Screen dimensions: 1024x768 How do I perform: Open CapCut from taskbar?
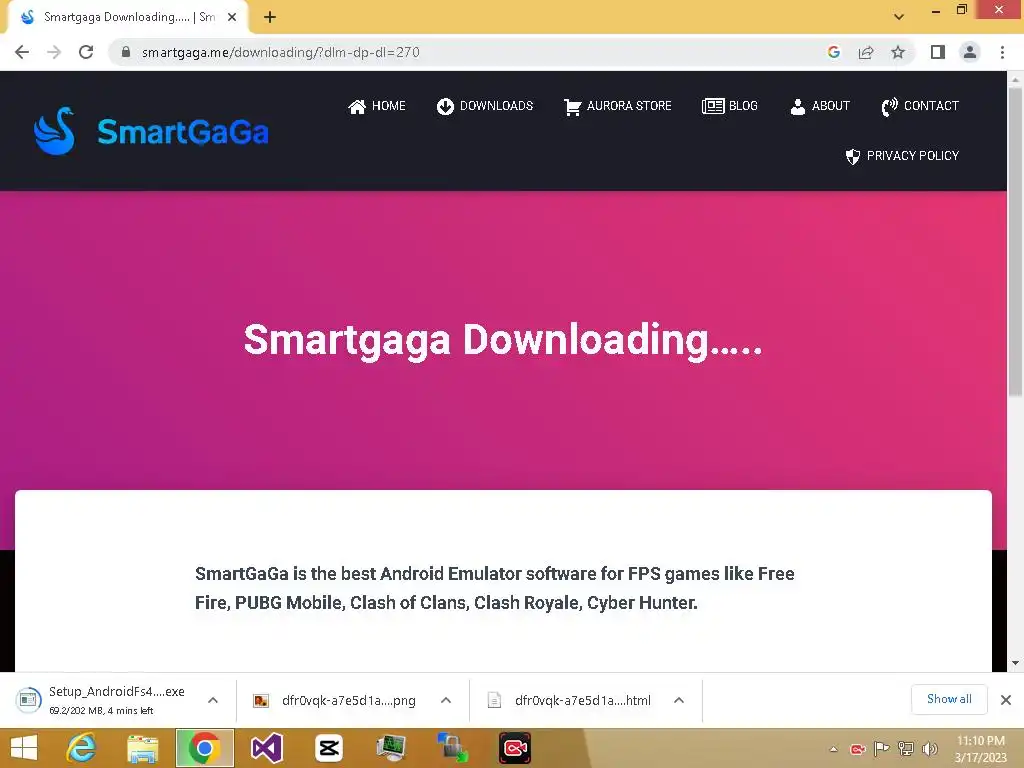coord(328,748)
